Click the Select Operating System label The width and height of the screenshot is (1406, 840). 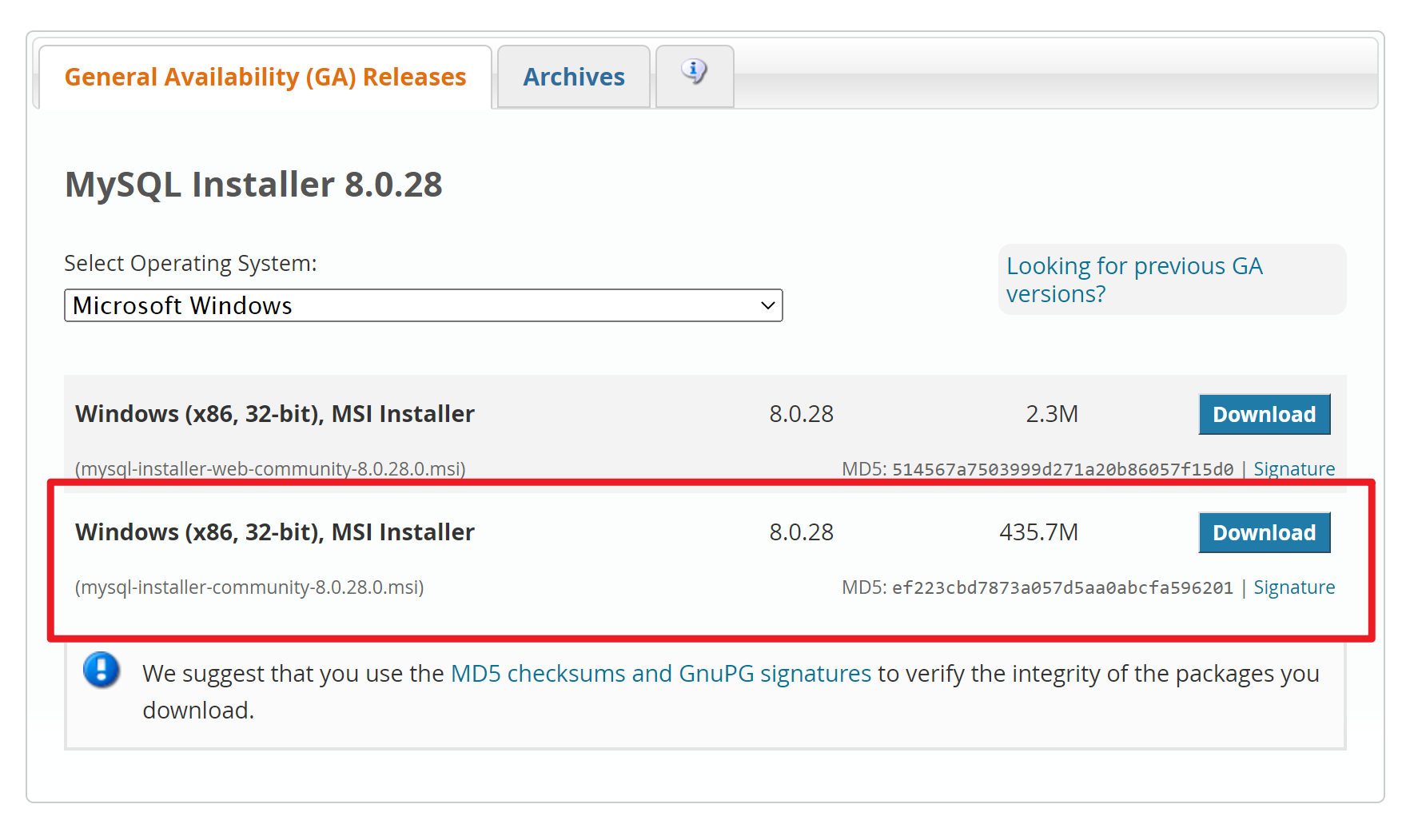[x=190, y=264]
